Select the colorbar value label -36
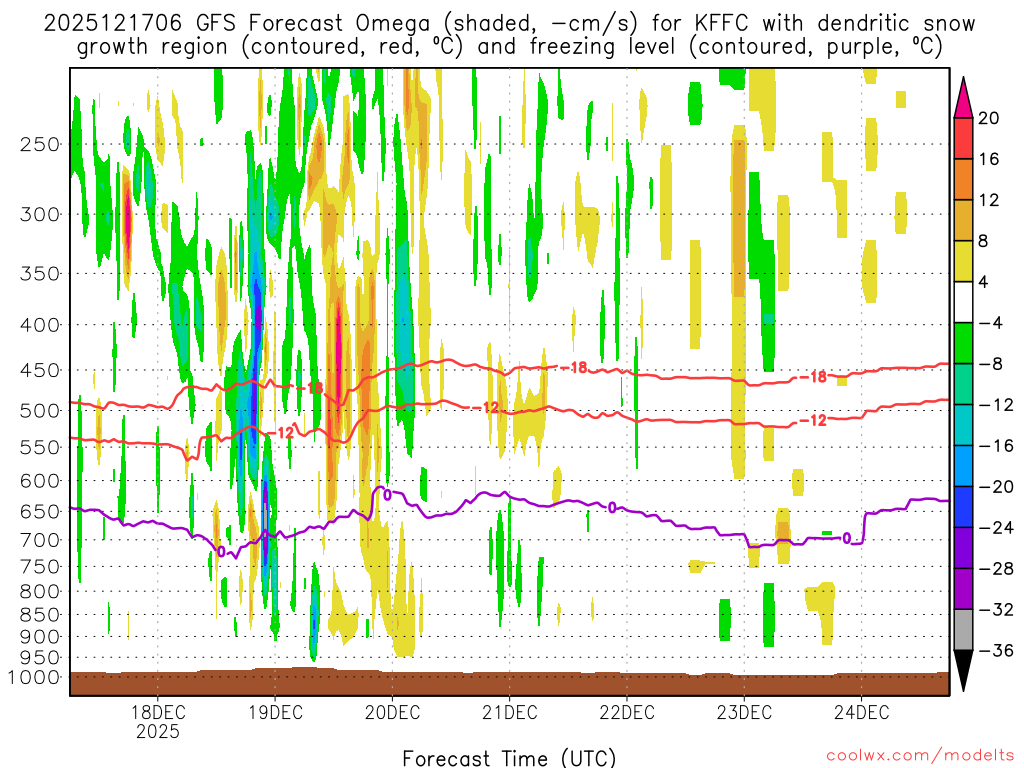The image size is (1024, 768). click(x=996, y=650)
